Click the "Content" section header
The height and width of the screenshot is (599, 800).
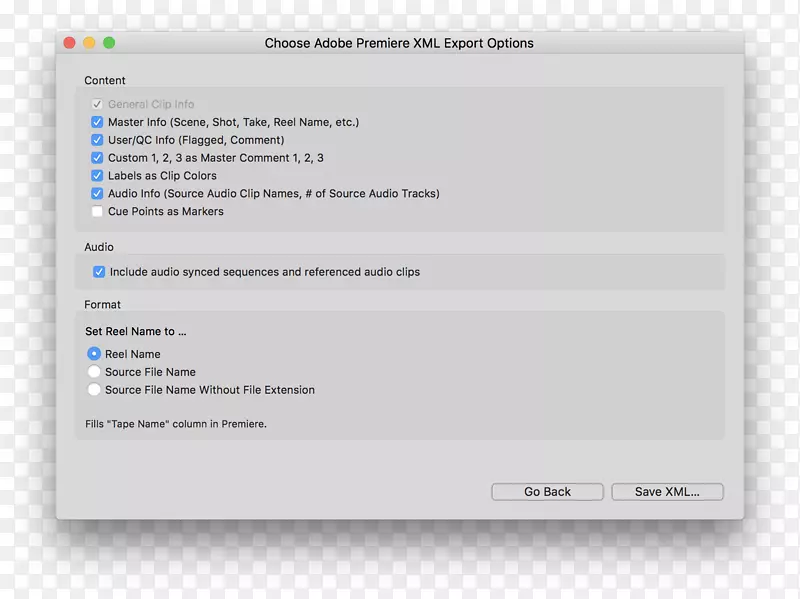pos(105,80)
